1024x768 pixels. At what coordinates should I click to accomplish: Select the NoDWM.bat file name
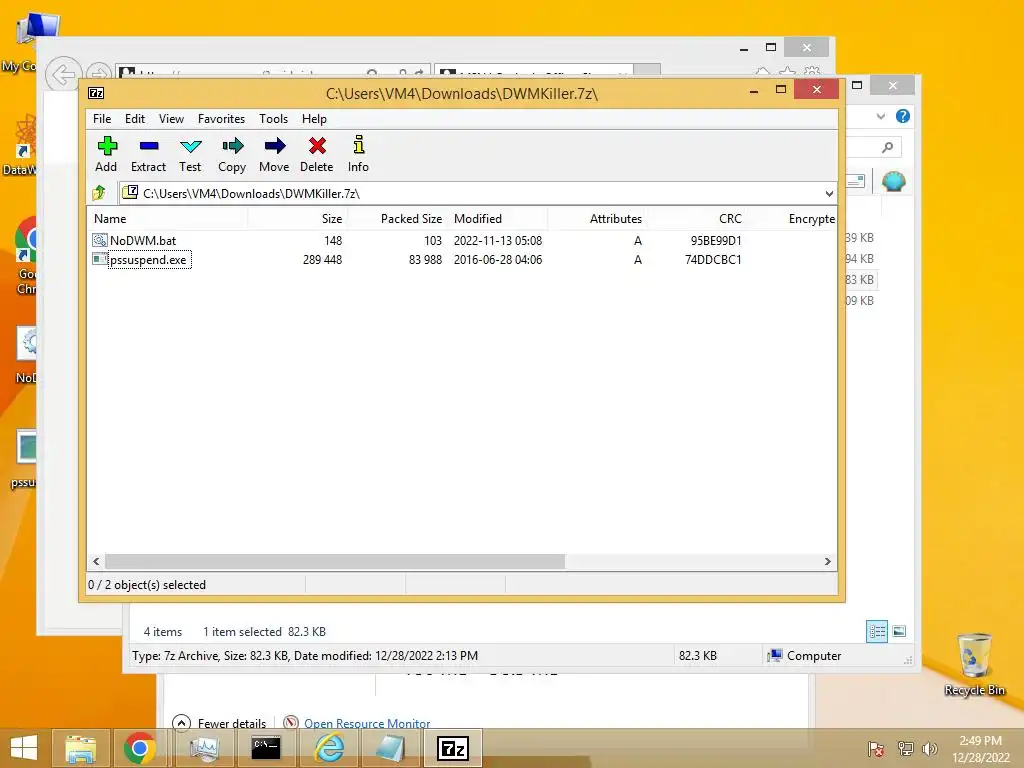[143, 240]
